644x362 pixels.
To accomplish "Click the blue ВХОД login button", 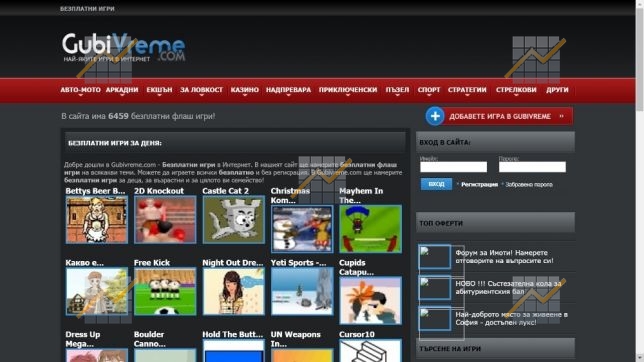I will click(x=436, y=184).
